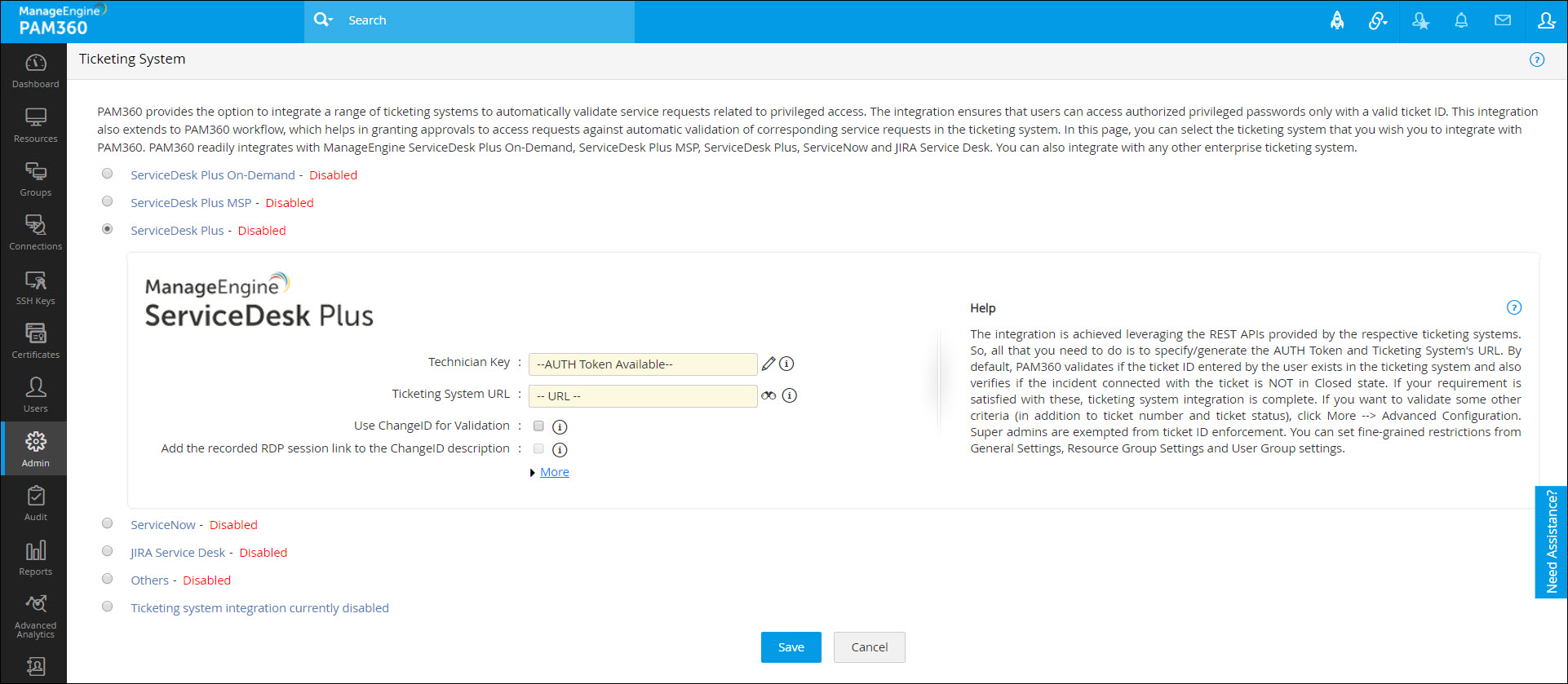Open the link icon dropdown in top bar
Screen dimensions: 1568x684
click(1378, 21)
